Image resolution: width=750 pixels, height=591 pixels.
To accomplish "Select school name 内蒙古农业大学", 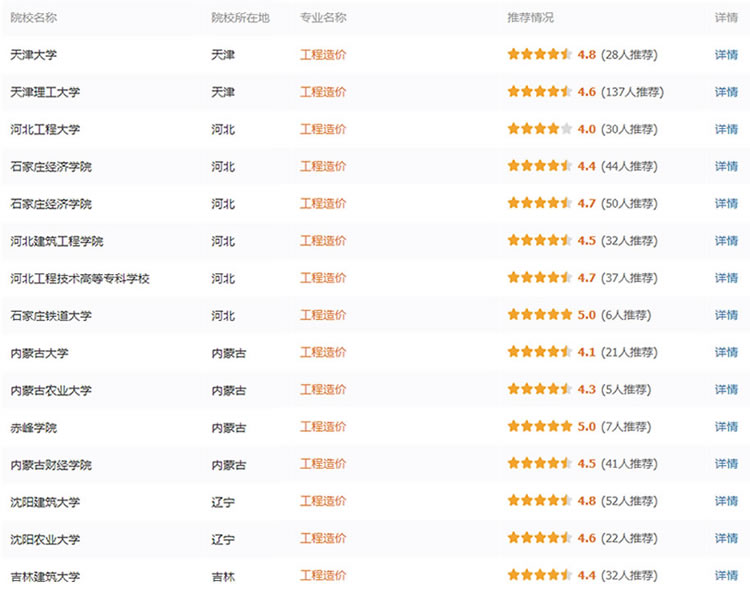I will tap(51, 390).
